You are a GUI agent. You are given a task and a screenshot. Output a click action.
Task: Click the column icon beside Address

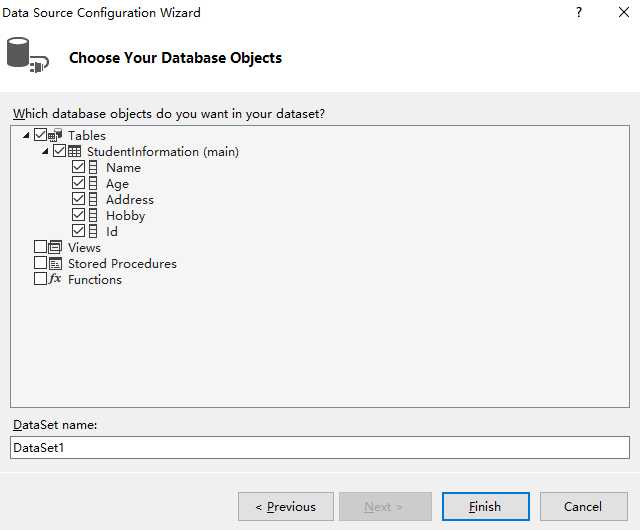pos(93,199)
